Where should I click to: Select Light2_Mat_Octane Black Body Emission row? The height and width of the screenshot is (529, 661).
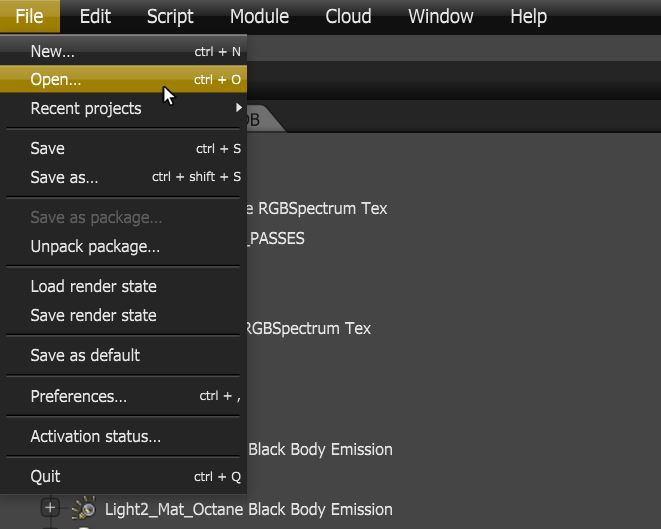[249, 509]
